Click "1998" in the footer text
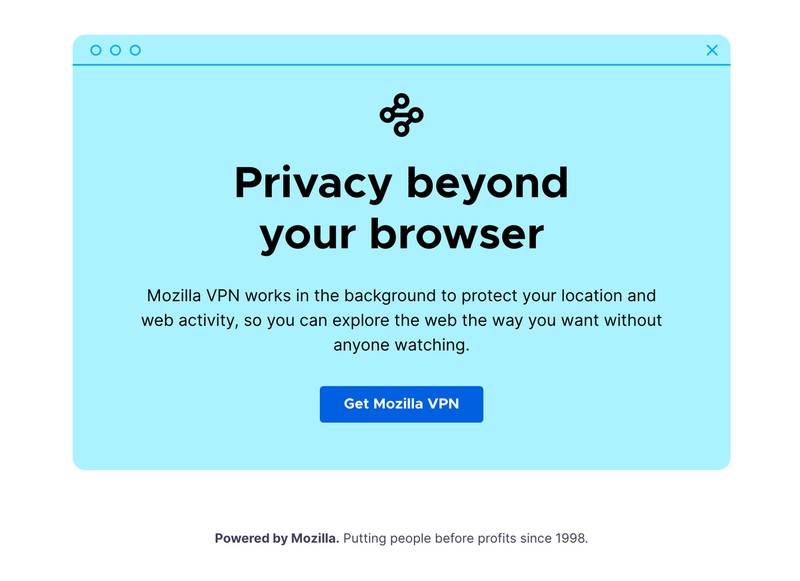The width and height of the screenshot is (800, 581). 570,538
